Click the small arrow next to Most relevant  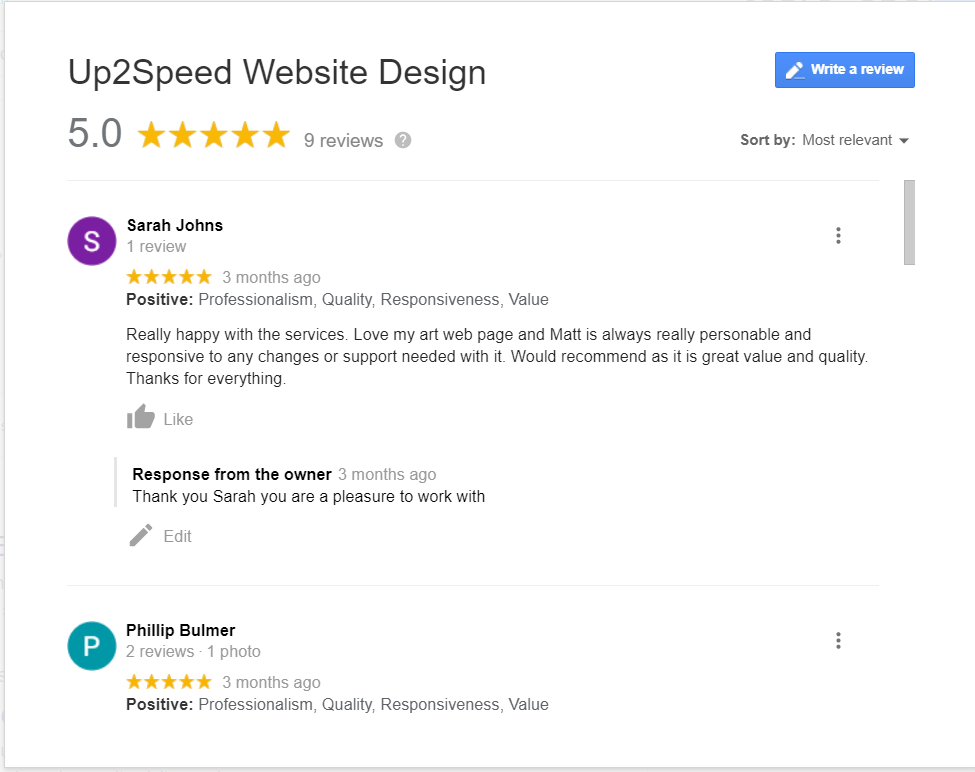[904, 140]
